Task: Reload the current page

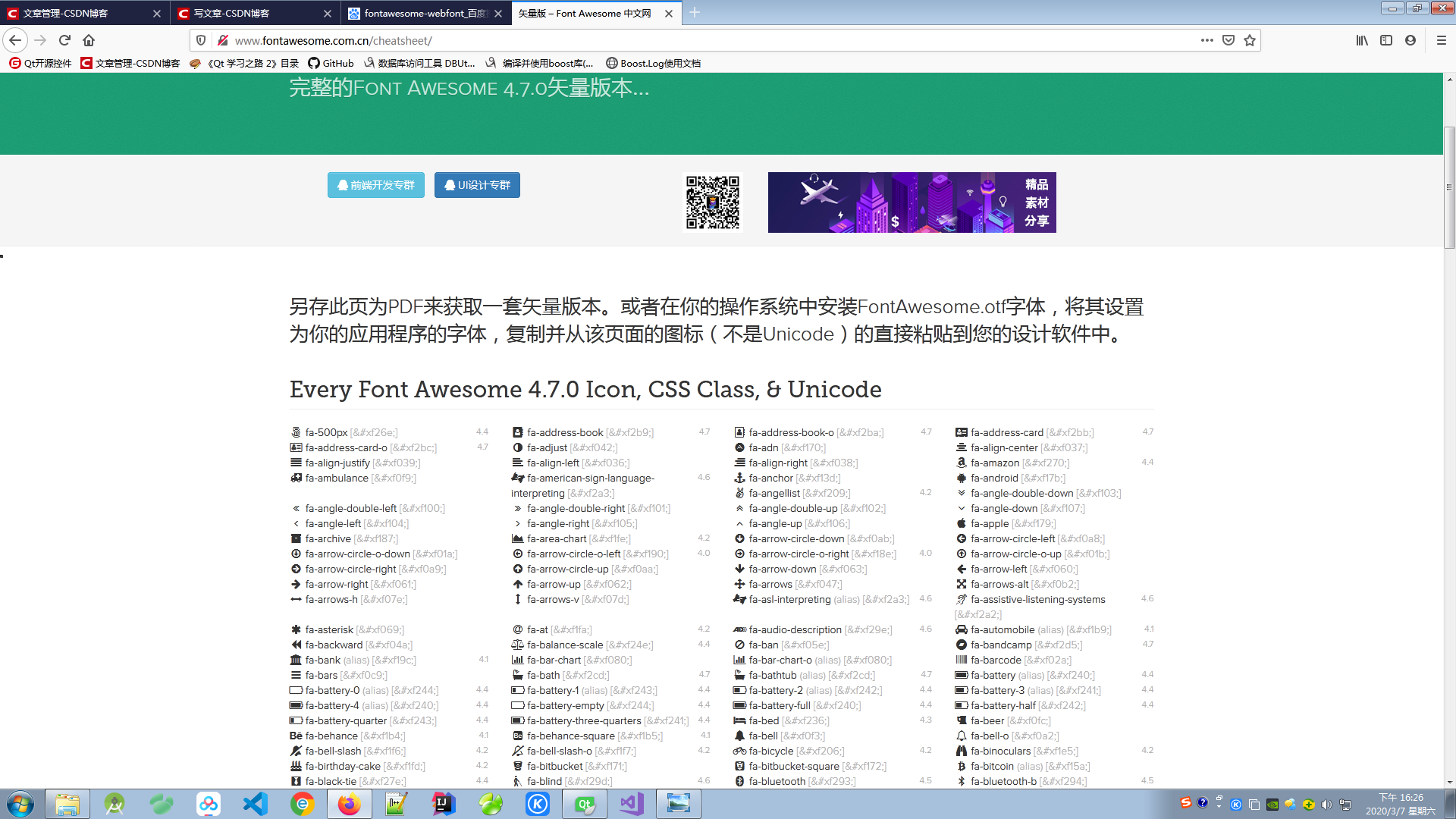Action: click(64, 40)
